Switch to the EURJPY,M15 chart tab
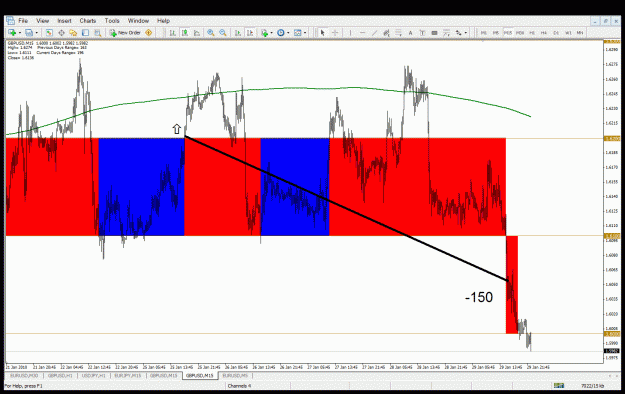This screenshot has width=625, height=394. [128, 376]
